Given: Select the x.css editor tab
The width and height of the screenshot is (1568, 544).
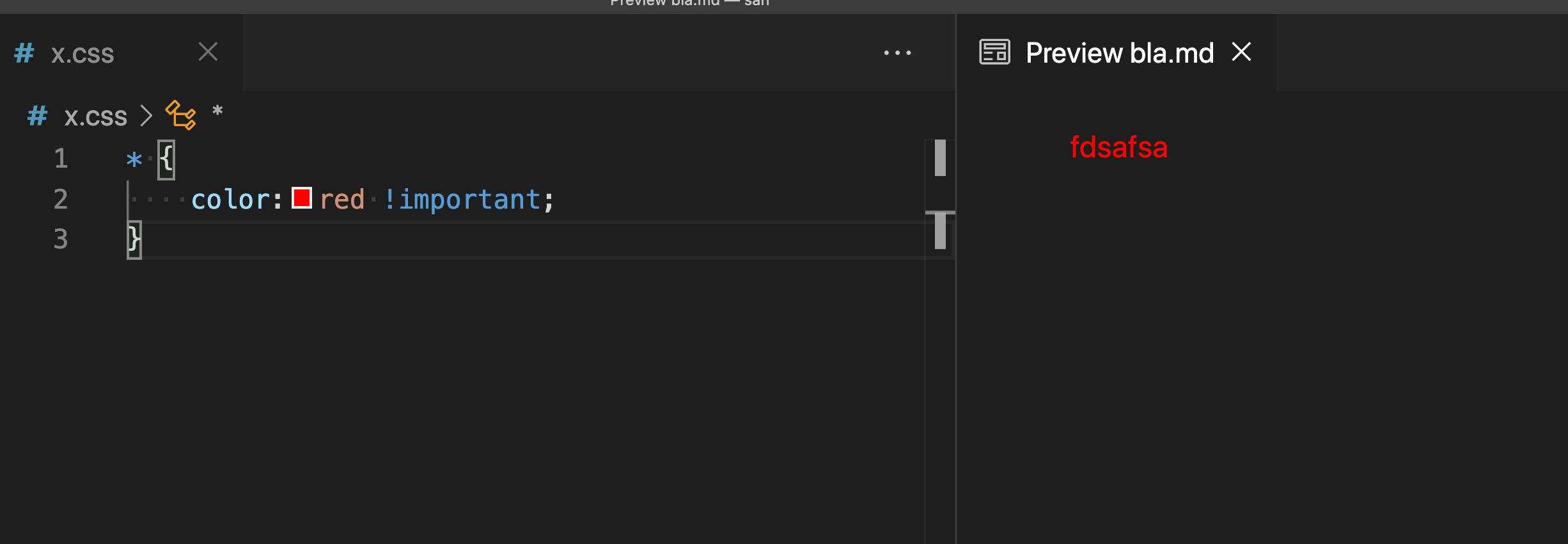Looking at the screenshot, I should [x=82, y=53].
